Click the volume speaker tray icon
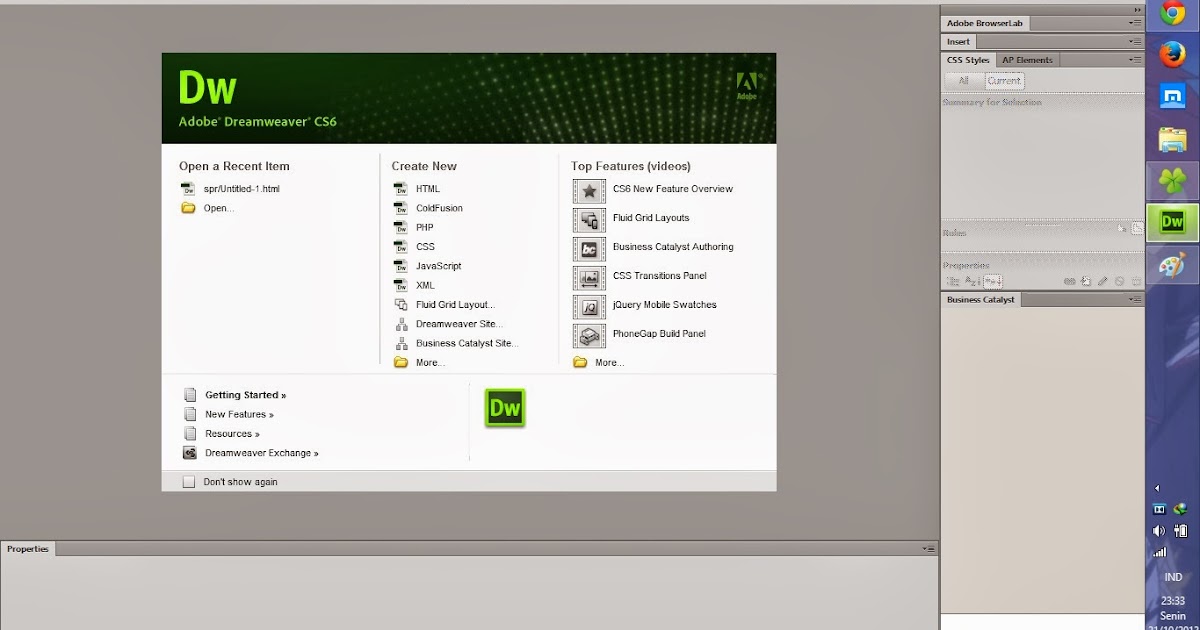Screen dimensions: 1200x630 [1159, 531]
